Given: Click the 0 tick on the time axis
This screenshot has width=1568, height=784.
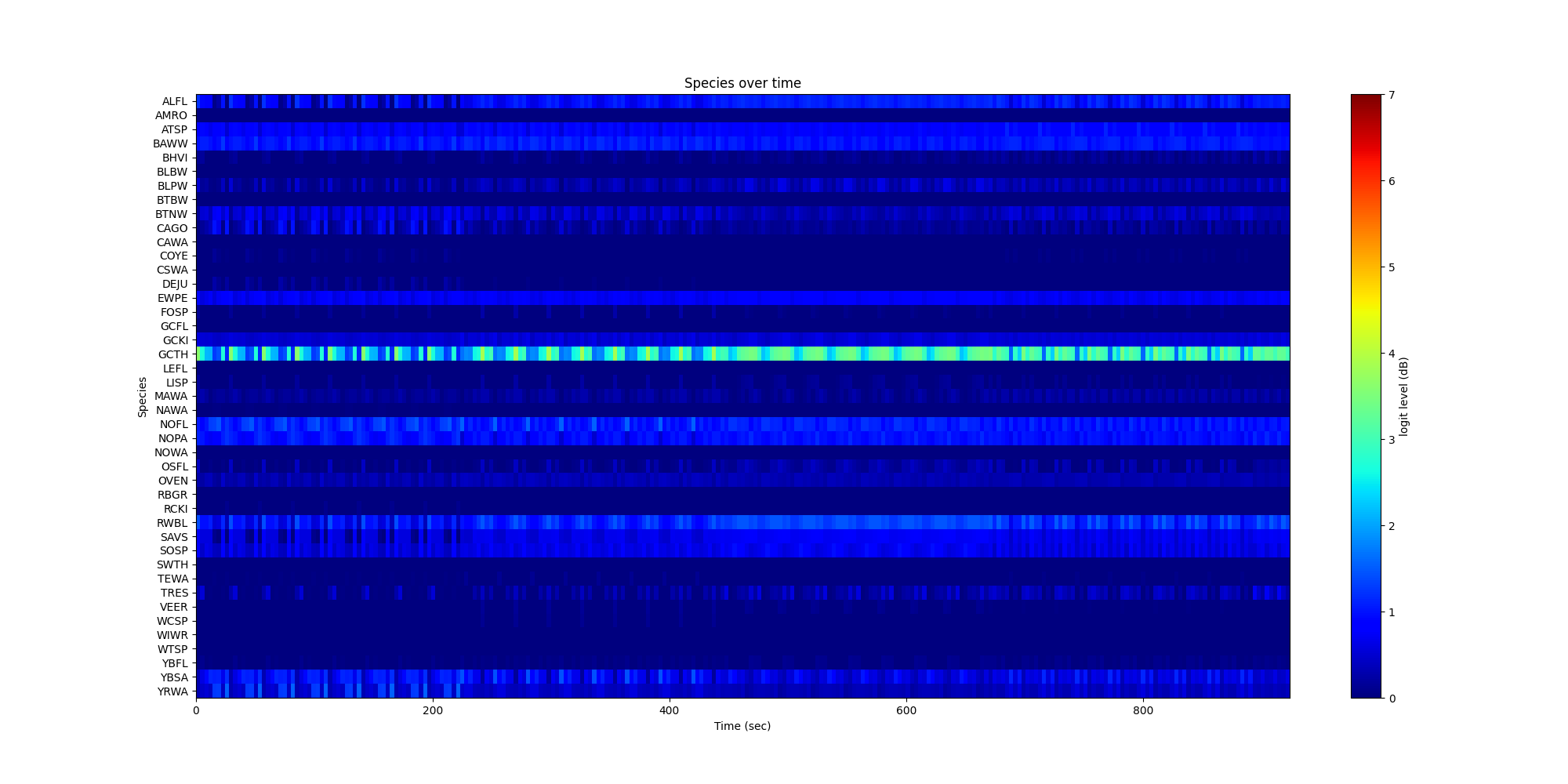Looking at the screenshot, I should click(x=196, y=710).
